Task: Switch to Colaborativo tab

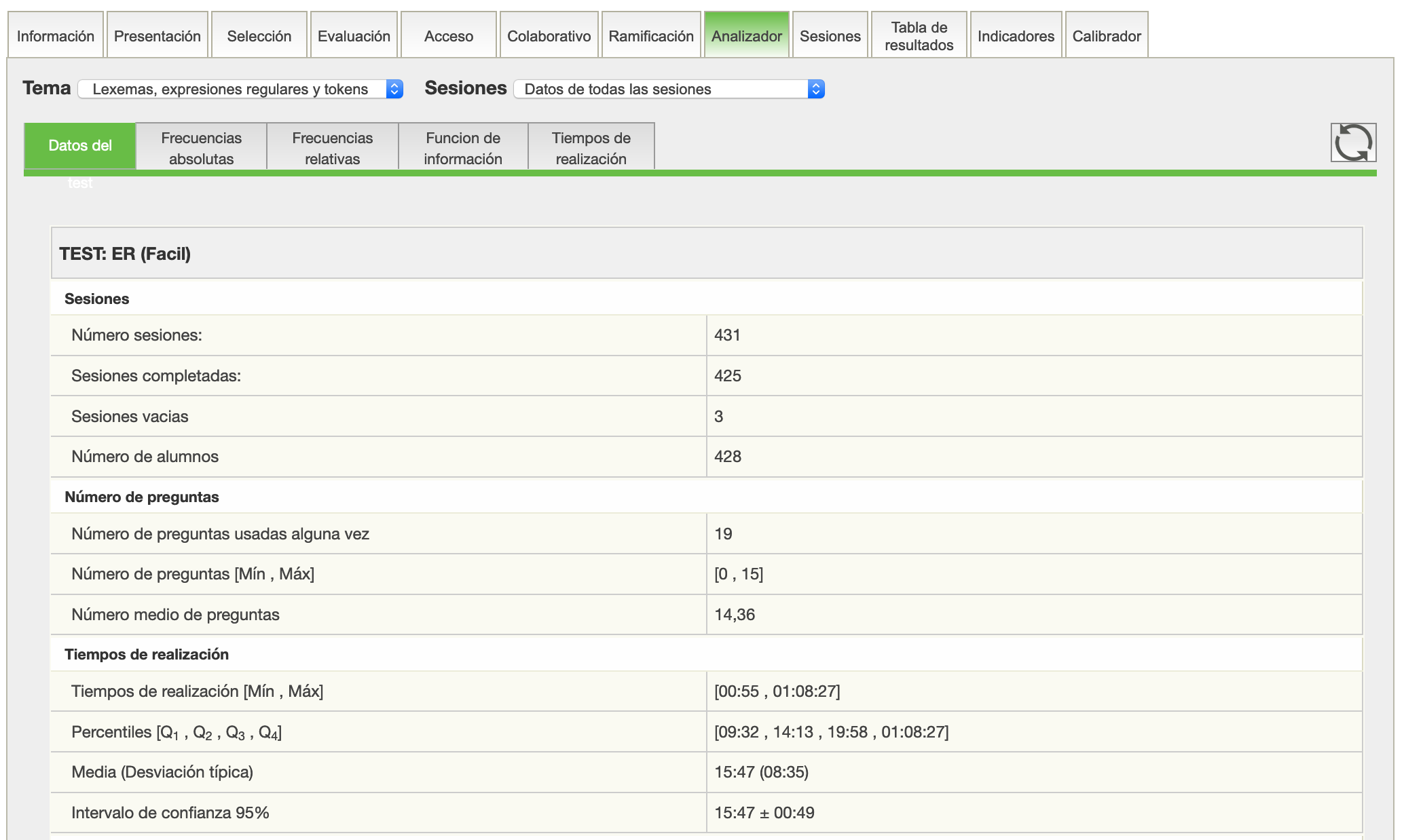Action: click(x=549, y=36)
